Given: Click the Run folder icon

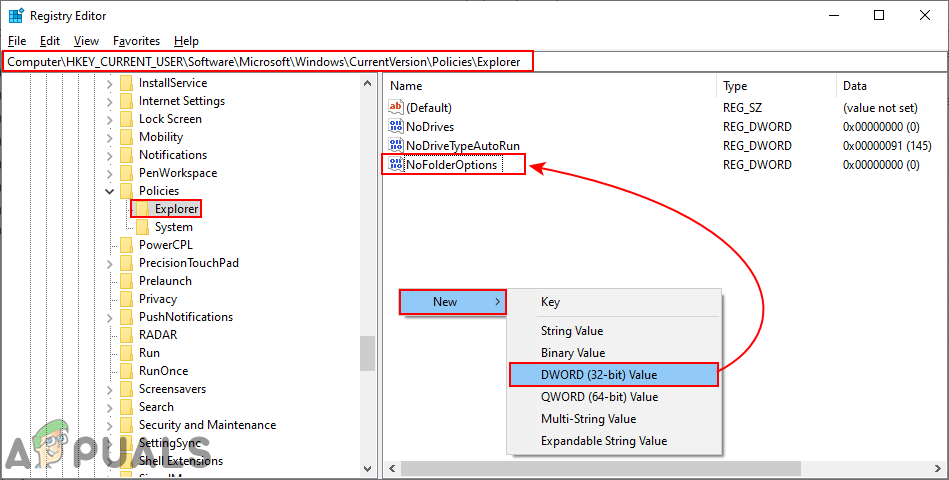Looking at the screenshot, I should 126,353.
